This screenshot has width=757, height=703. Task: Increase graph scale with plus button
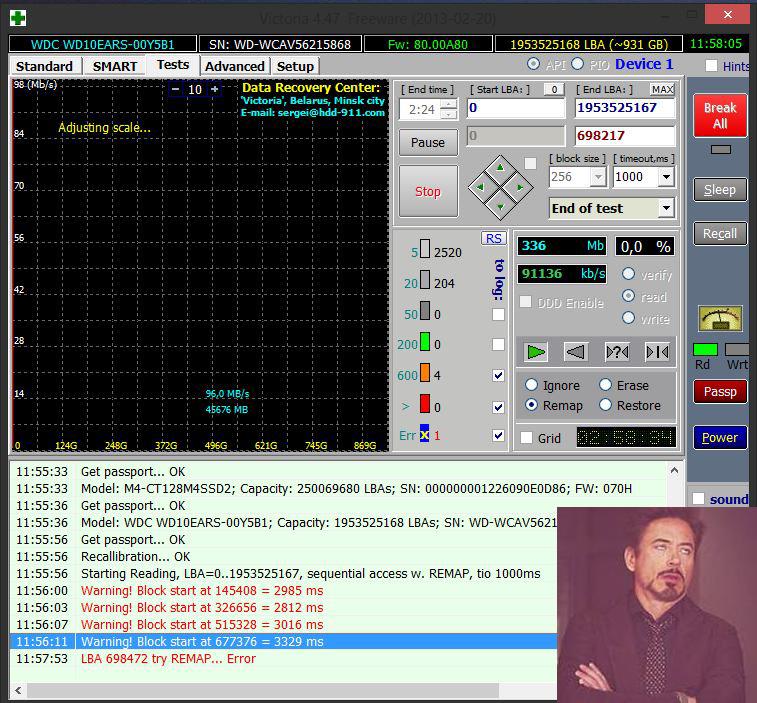click(214, 89)
